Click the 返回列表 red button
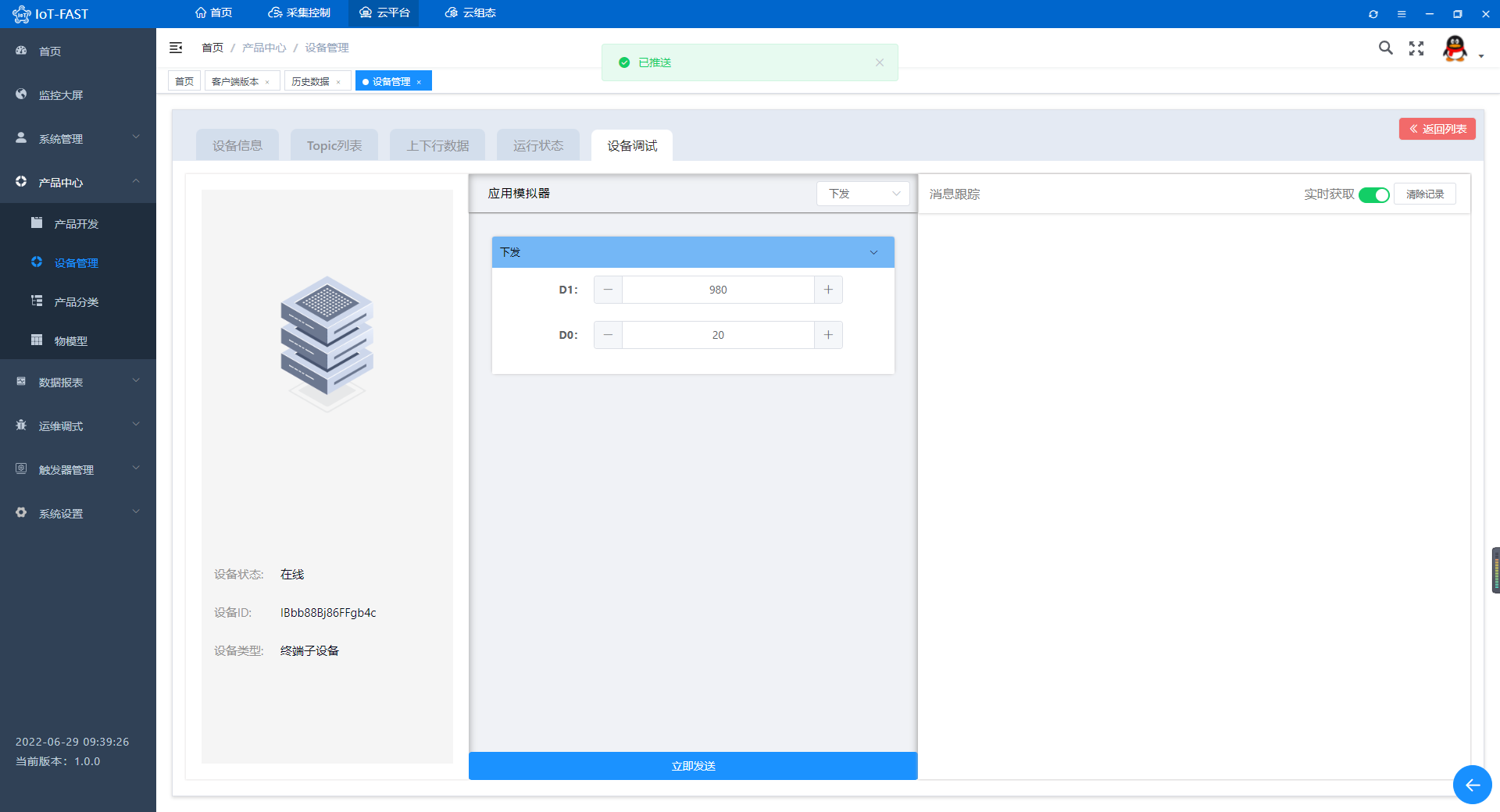The width and height of the screenshot is (1500, 812). [x=1437, y=129]
